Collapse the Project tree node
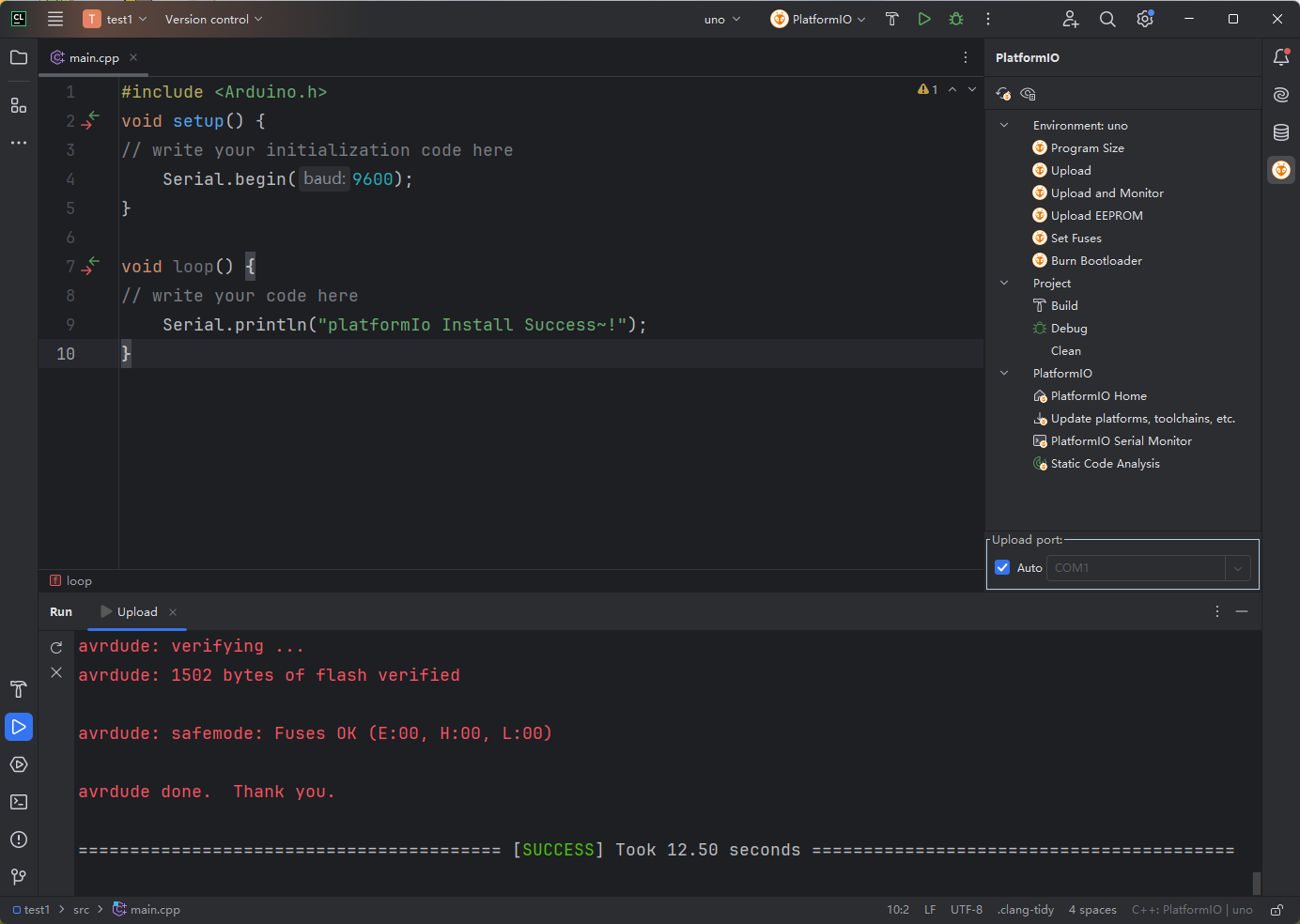 tap(1004, 283)
